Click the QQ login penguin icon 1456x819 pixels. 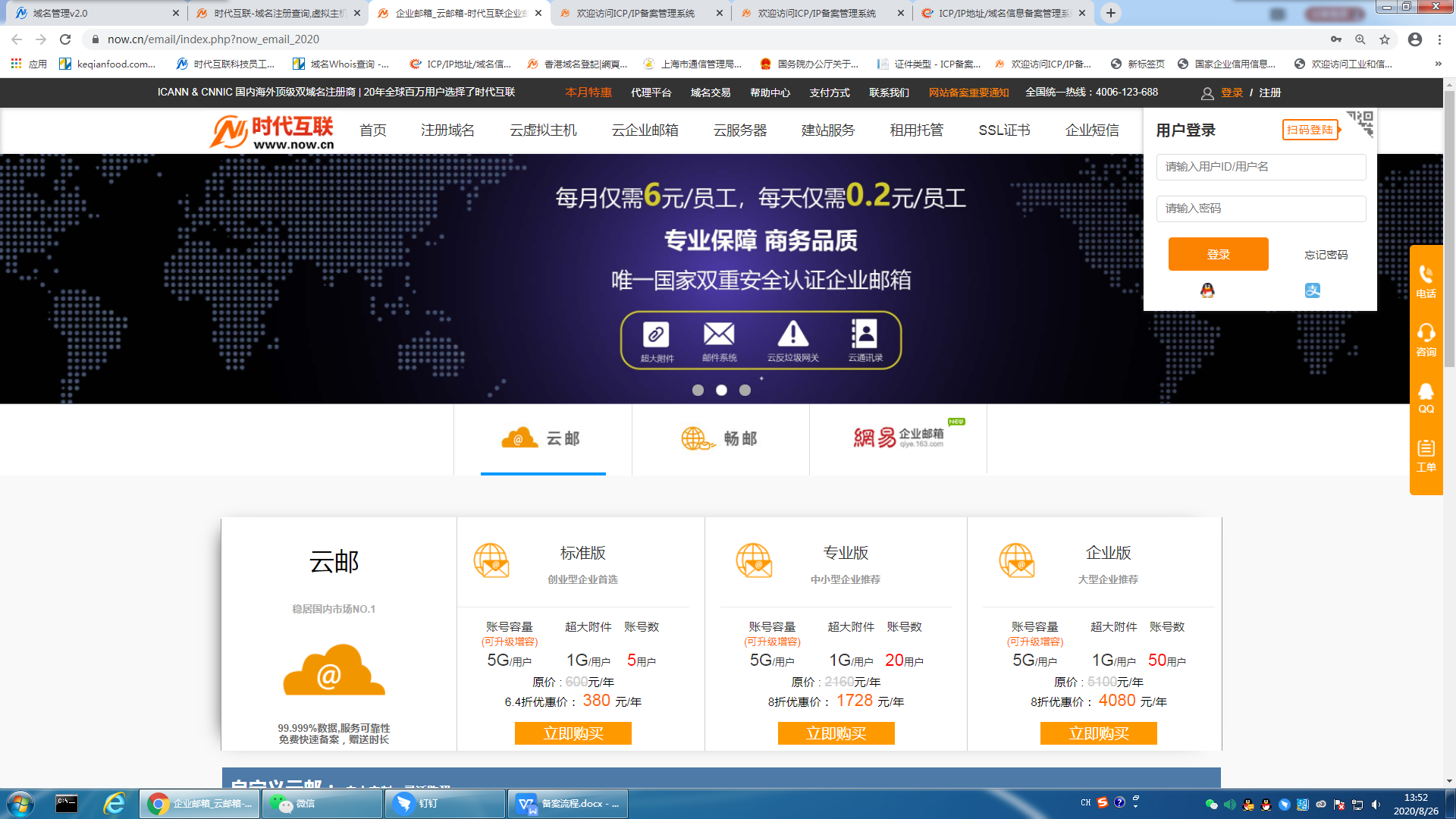tap(1207, 290)
